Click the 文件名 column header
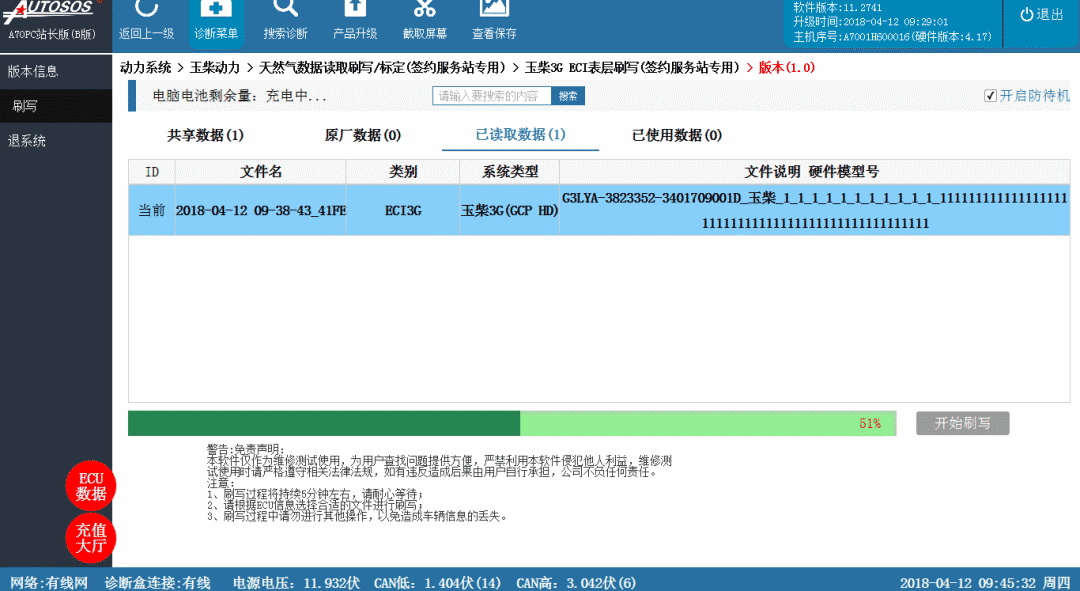This screenshot has height=591, width=1080. 260,172
